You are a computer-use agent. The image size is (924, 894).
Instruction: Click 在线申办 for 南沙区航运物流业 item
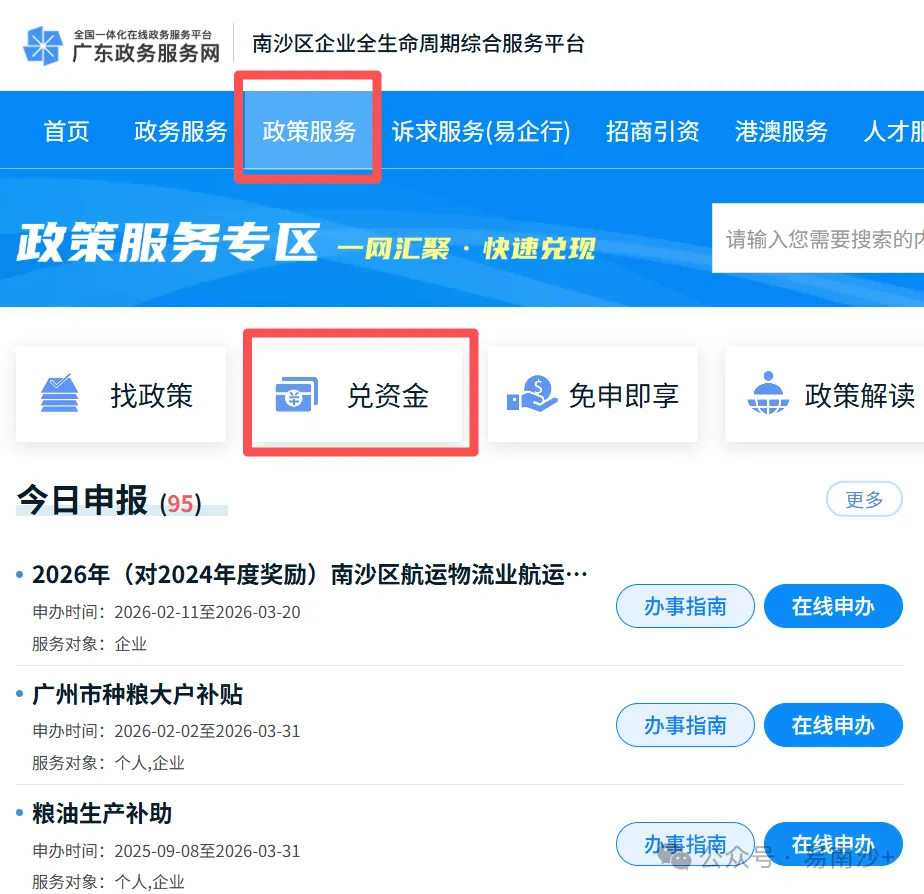[833, 606]
